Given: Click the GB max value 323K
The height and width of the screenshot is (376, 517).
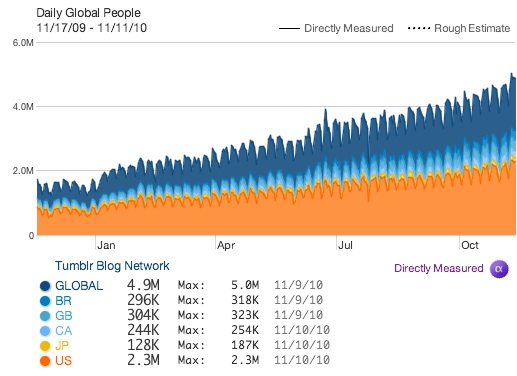Looking at the screenshot, I should (245, 315).
